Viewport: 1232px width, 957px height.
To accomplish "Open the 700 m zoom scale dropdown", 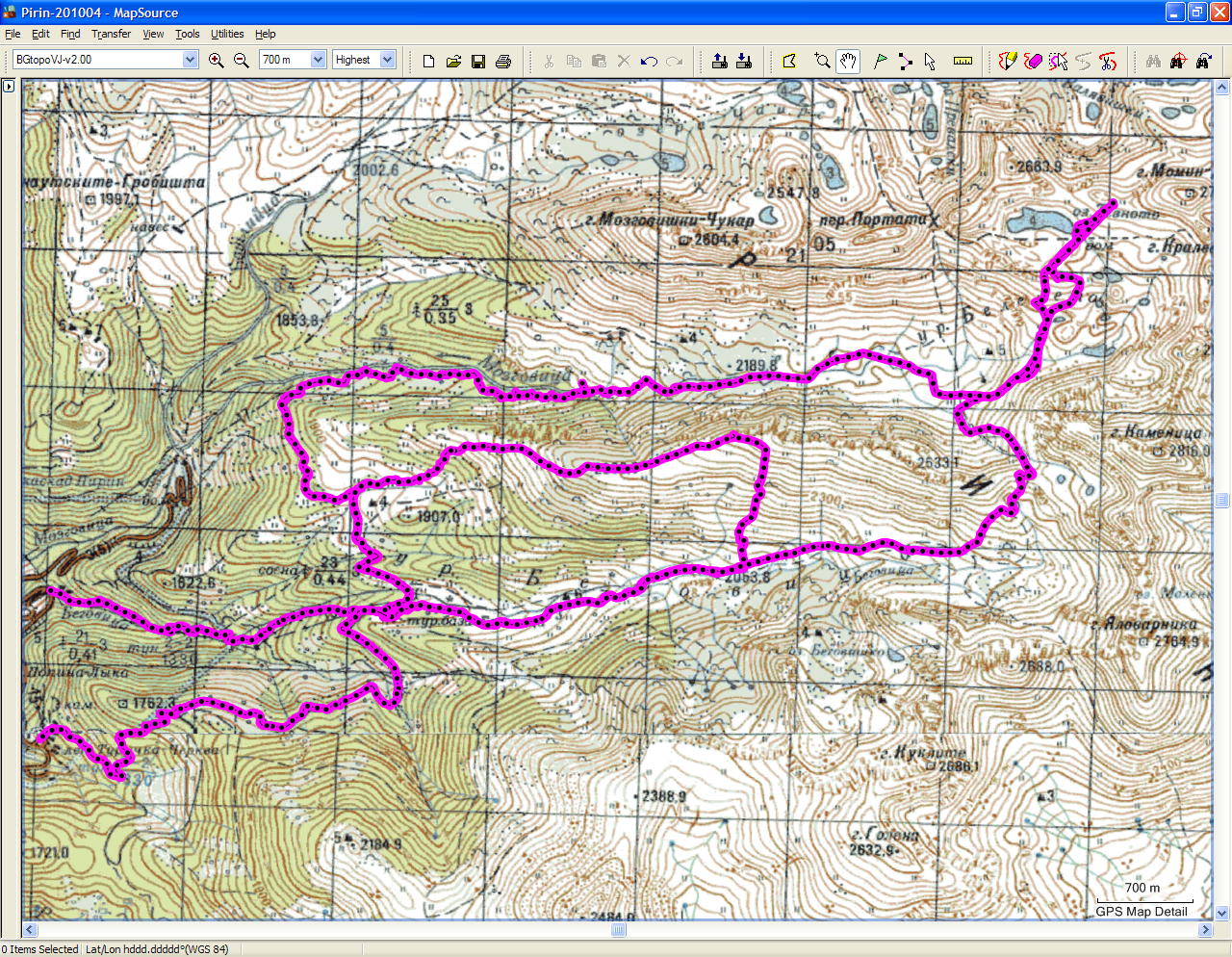I will coord(318,60).
